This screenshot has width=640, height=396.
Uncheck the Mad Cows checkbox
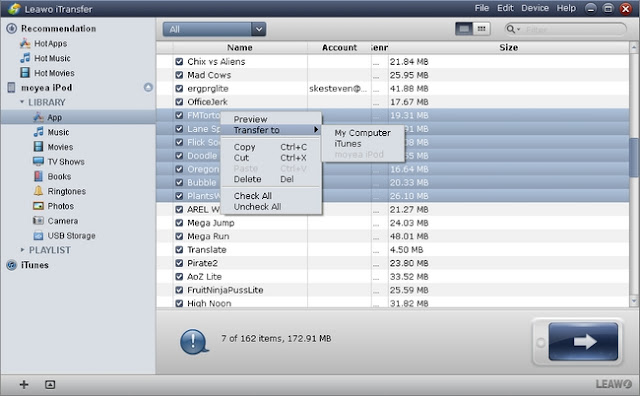click(x=179, y=75)
